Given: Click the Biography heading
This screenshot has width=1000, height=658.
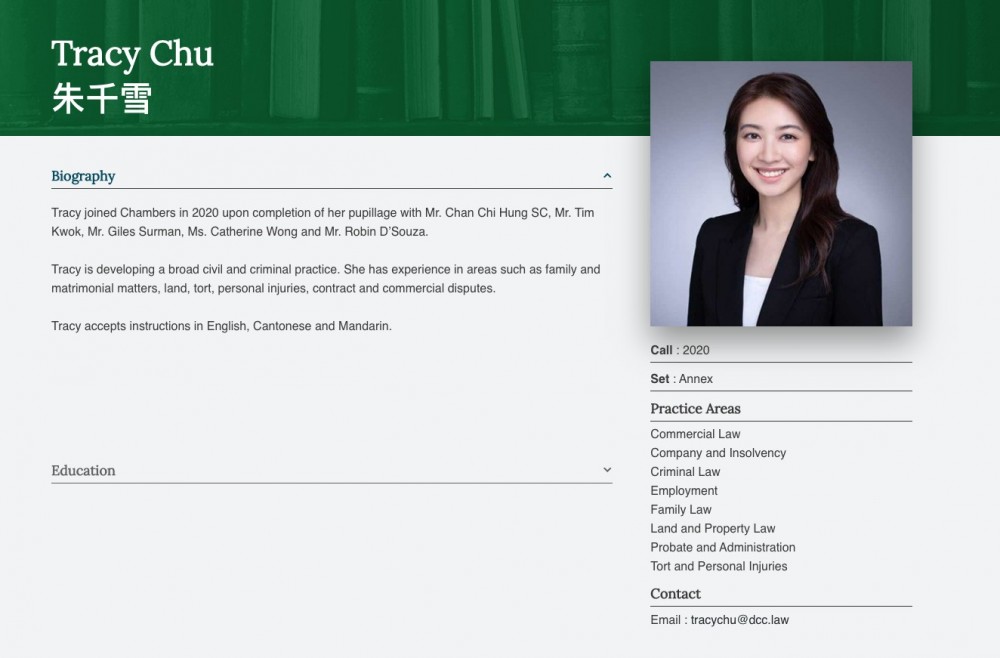Looking at the screenshot, I should point(83,176).
